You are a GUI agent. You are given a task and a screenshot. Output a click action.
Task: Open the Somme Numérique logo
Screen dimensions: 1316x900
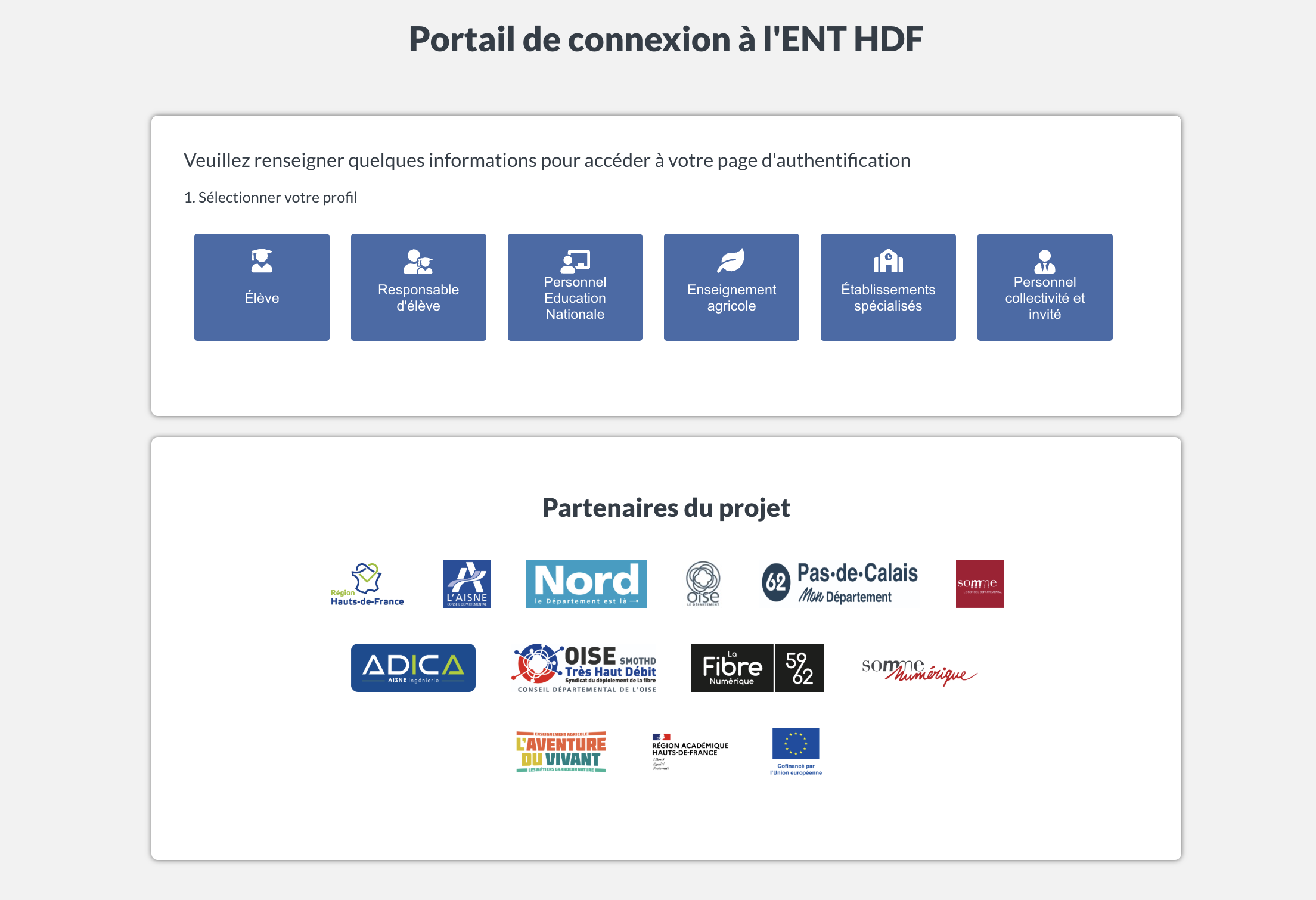[919, 672]
